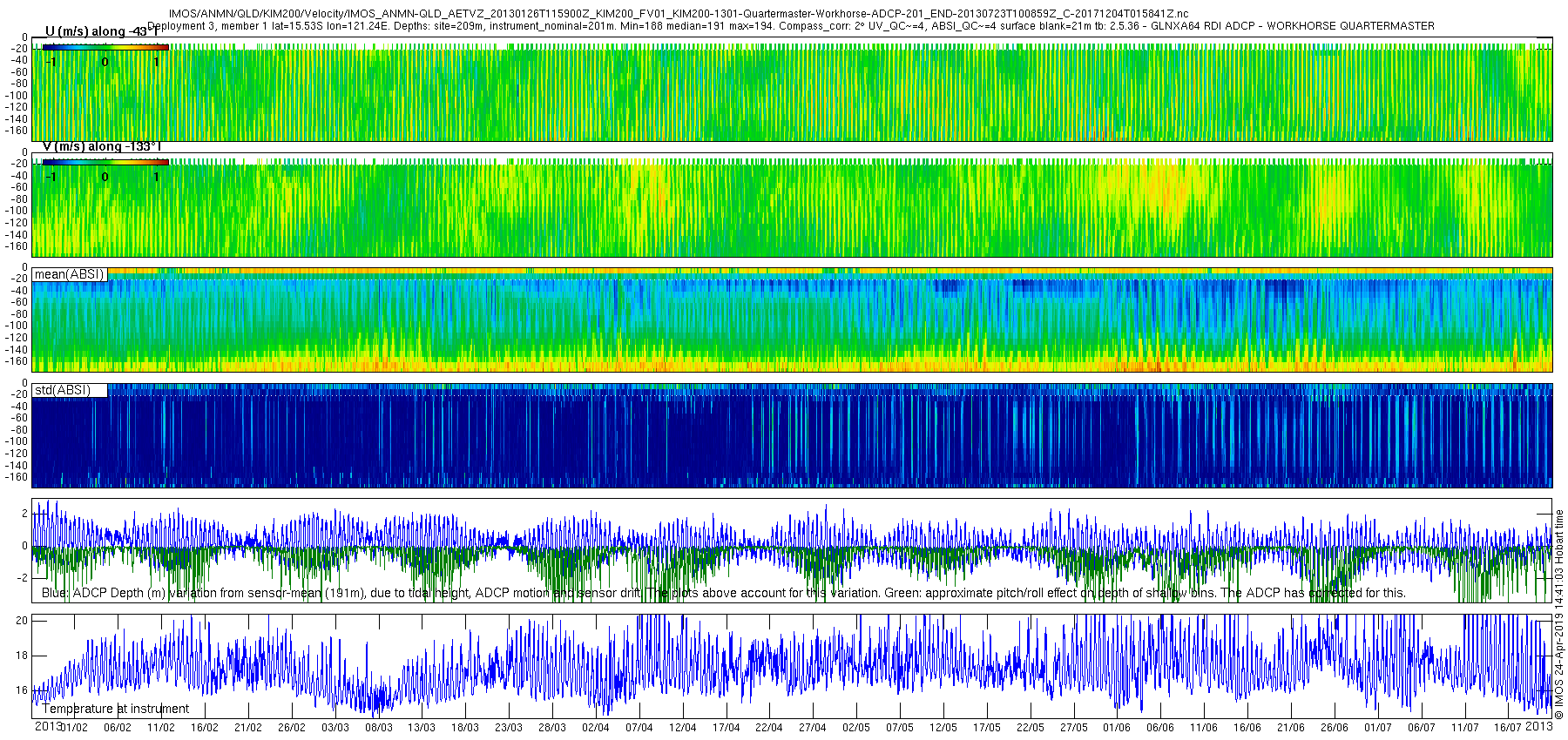Viewport: 1568px width, 740px height.
Task: Click the 'V (m/s) along -133°T' label
Action: click(x=102, y=146)
